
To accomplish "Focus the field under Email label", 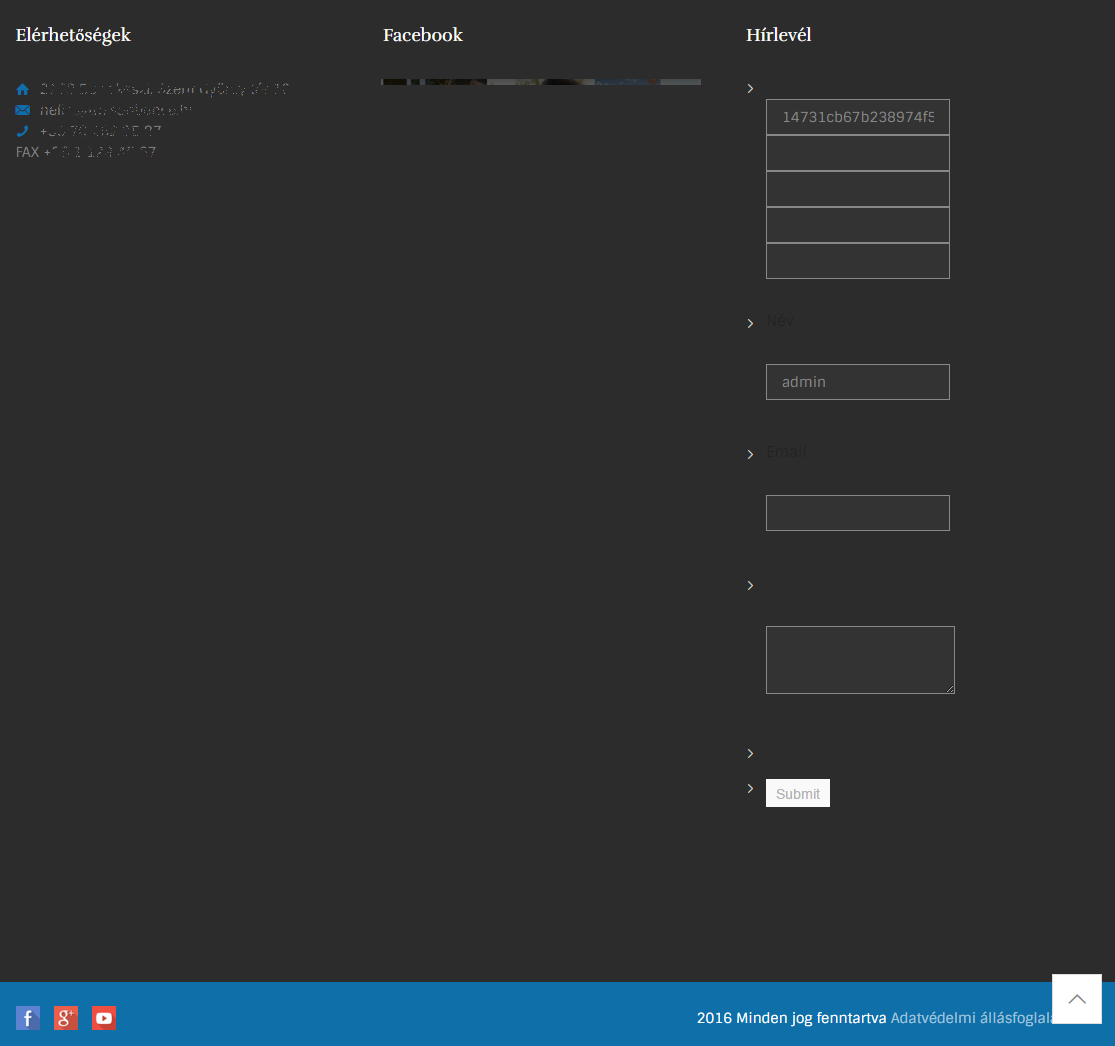I will (858, 513).
